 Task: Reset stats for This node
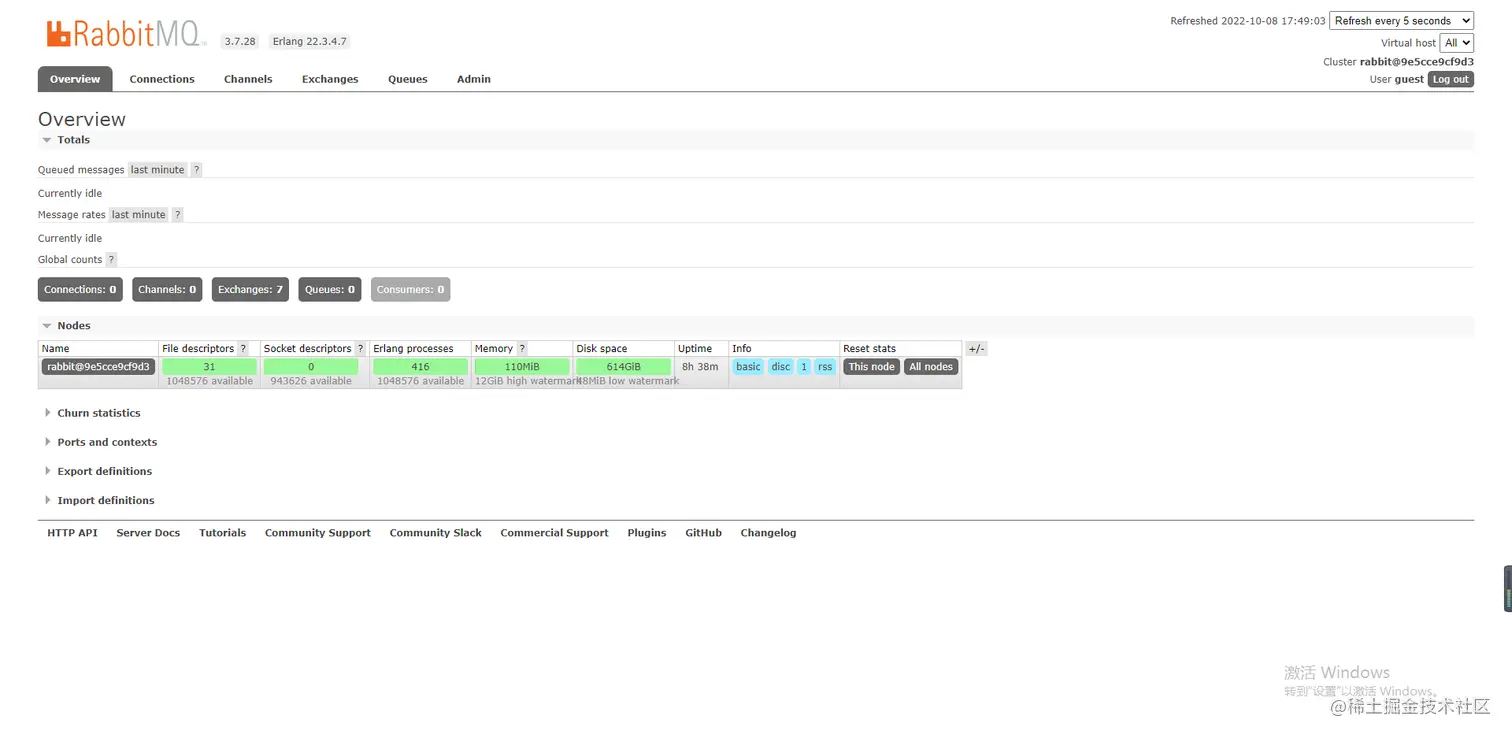[872, 367]
